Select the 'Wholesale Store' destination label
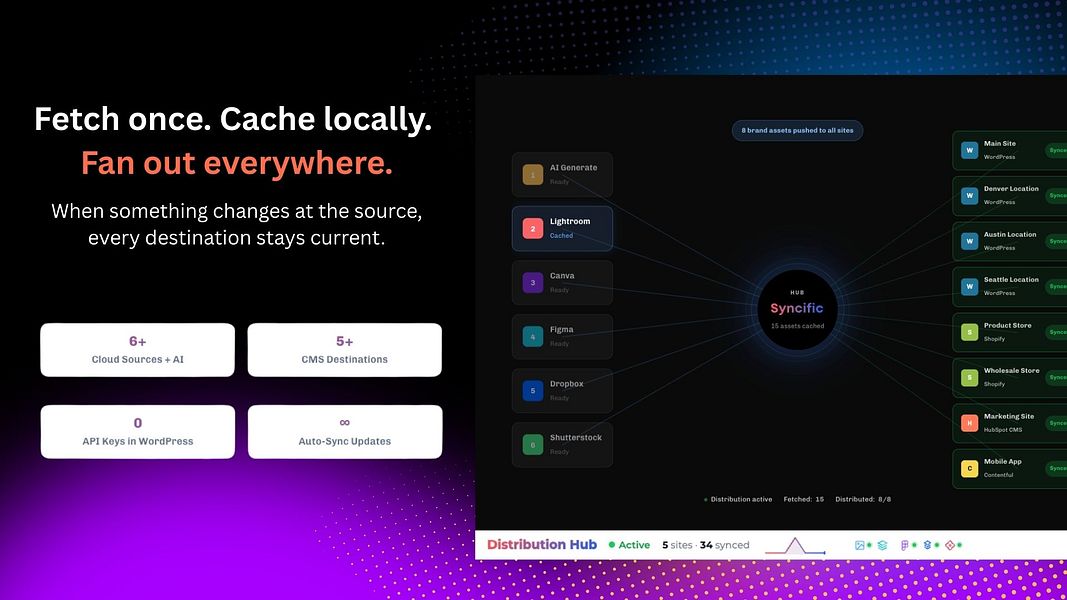Image resolution: width=1067 pixels, height=600 pixels. pos(1012,371)
